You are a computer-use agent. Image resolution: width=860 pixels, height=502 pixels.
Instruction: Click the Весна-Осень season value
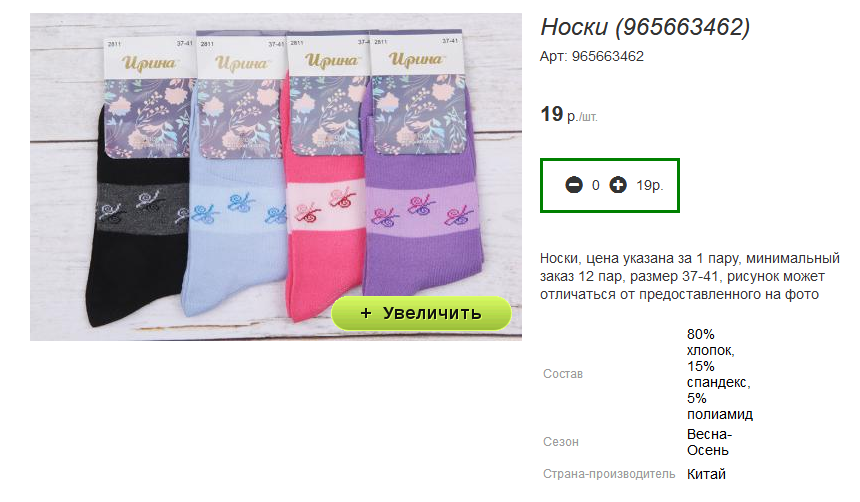tap(709, 442)
